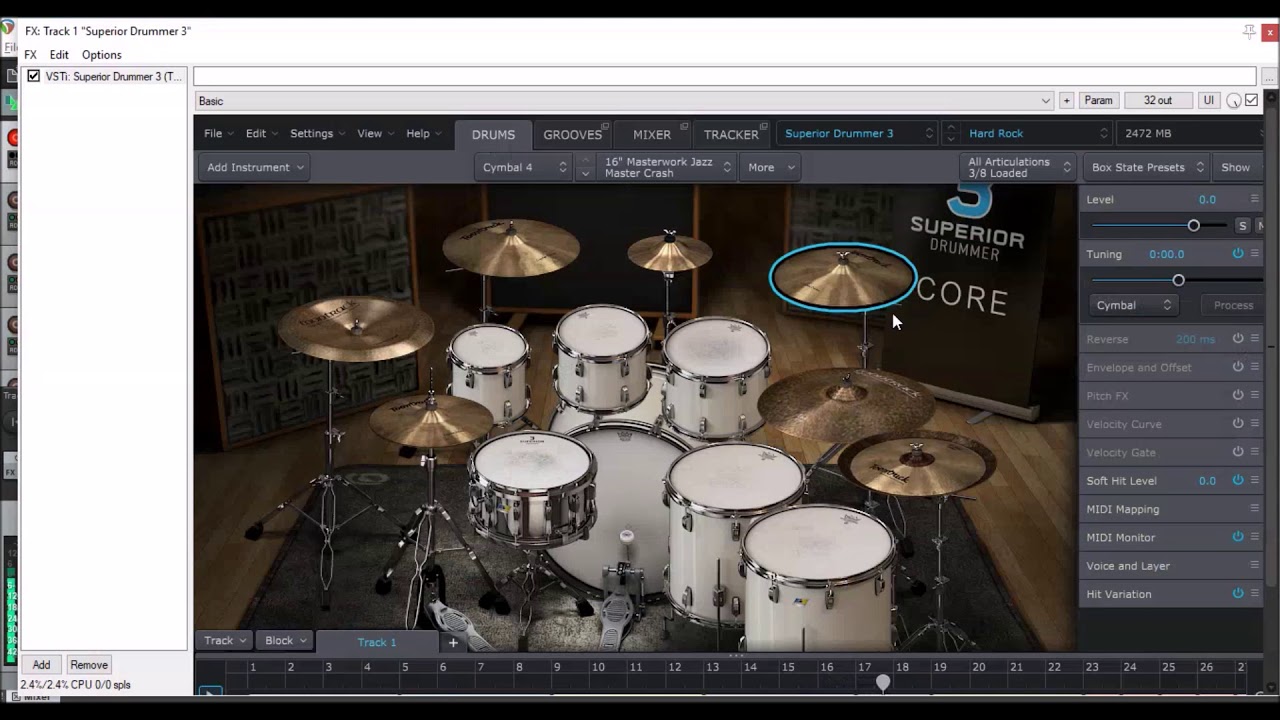Viewport: 1280px width, 720px height.
Task: Enable the Reverse effect power button
Action: pyautogui.click(x=1238, y=339)
